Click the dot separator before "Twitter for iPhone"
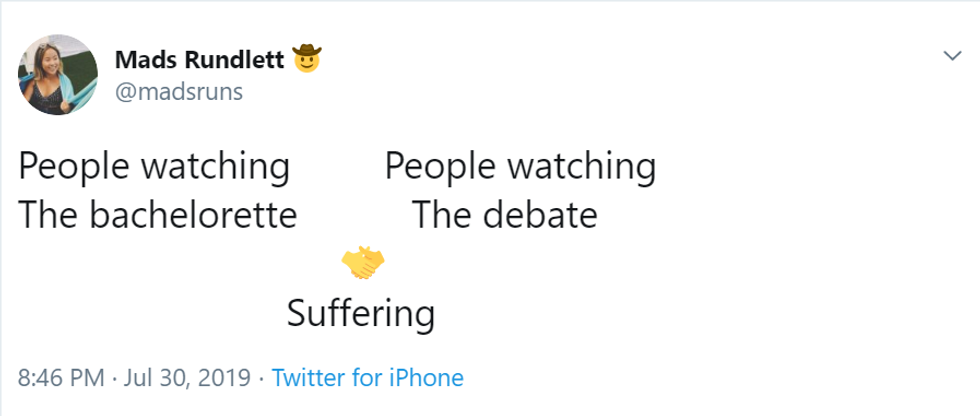Viewport: 980px width, 416px height. 260,378
